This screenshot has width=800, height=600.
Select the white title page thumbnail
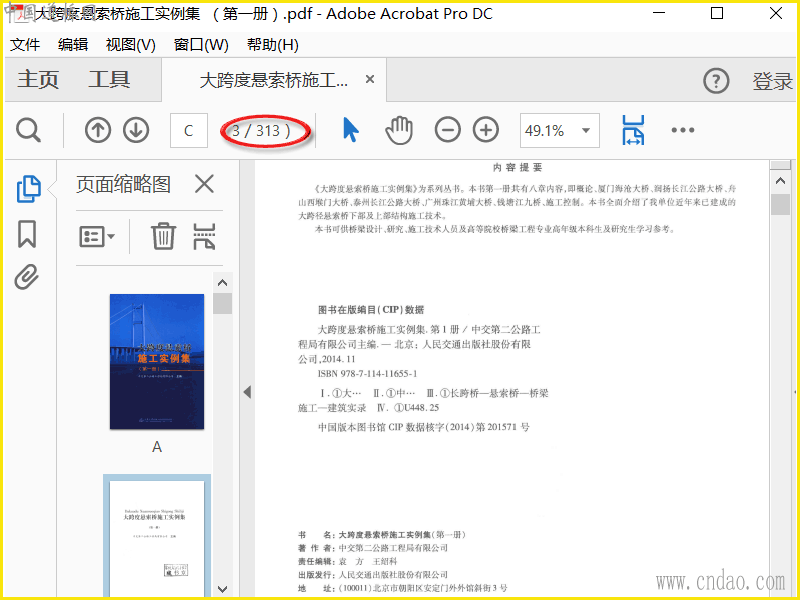coord(157,538)
